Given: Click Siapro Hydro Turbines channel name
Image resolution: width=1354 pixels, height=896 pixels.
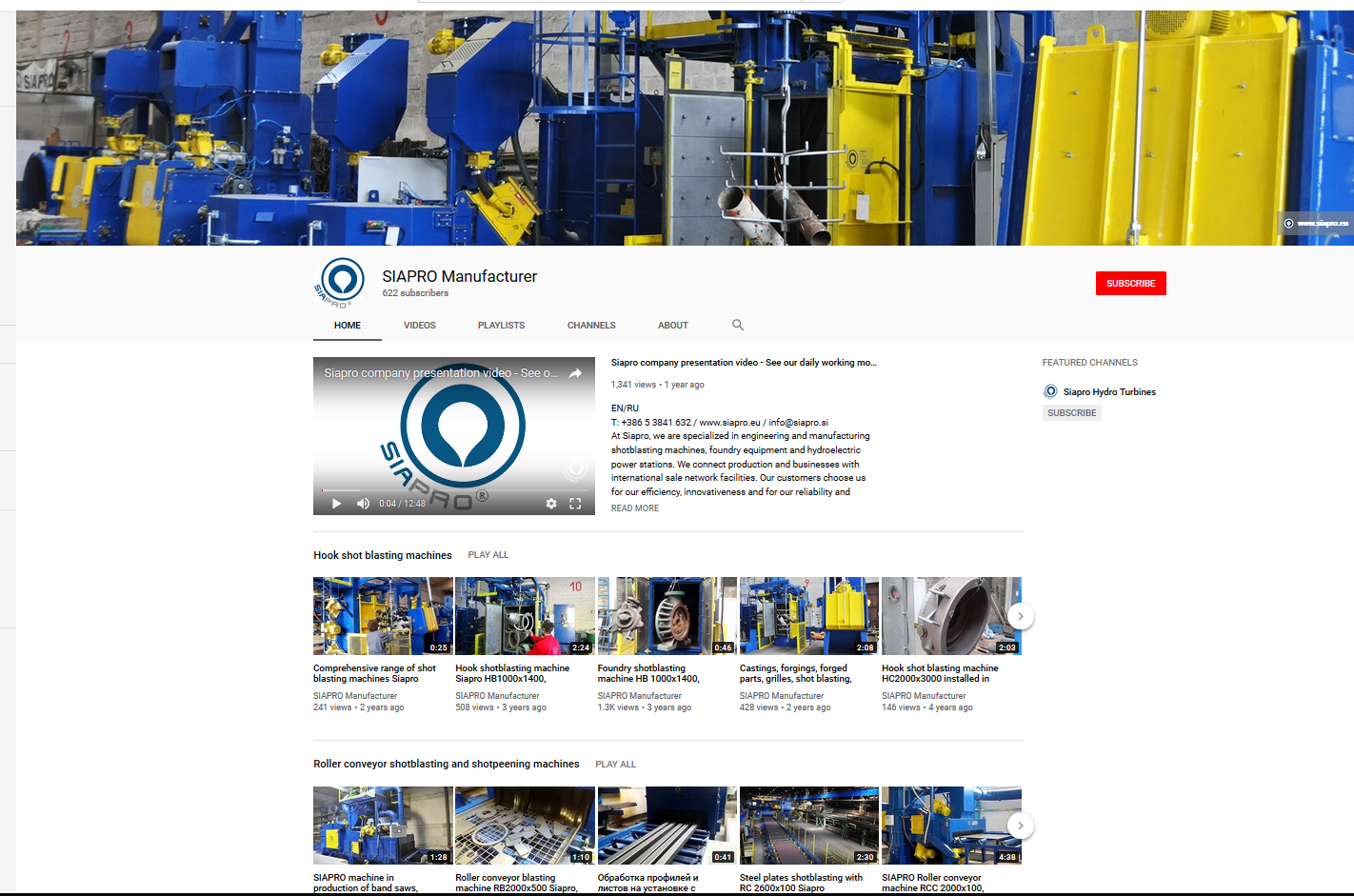Looking at the screenshot, I should pos(1109,392).
